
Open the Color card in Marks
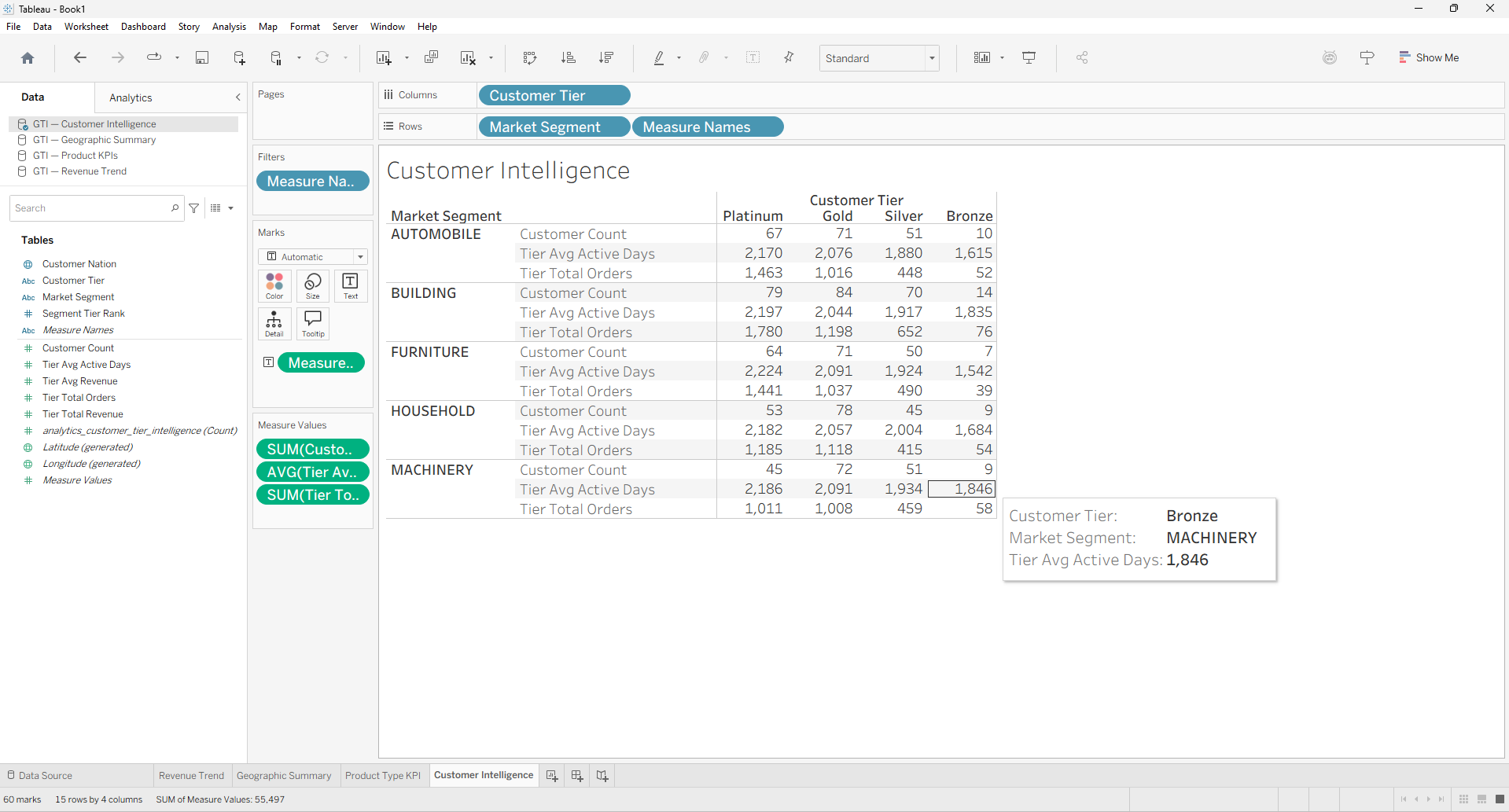click(274, 286)
